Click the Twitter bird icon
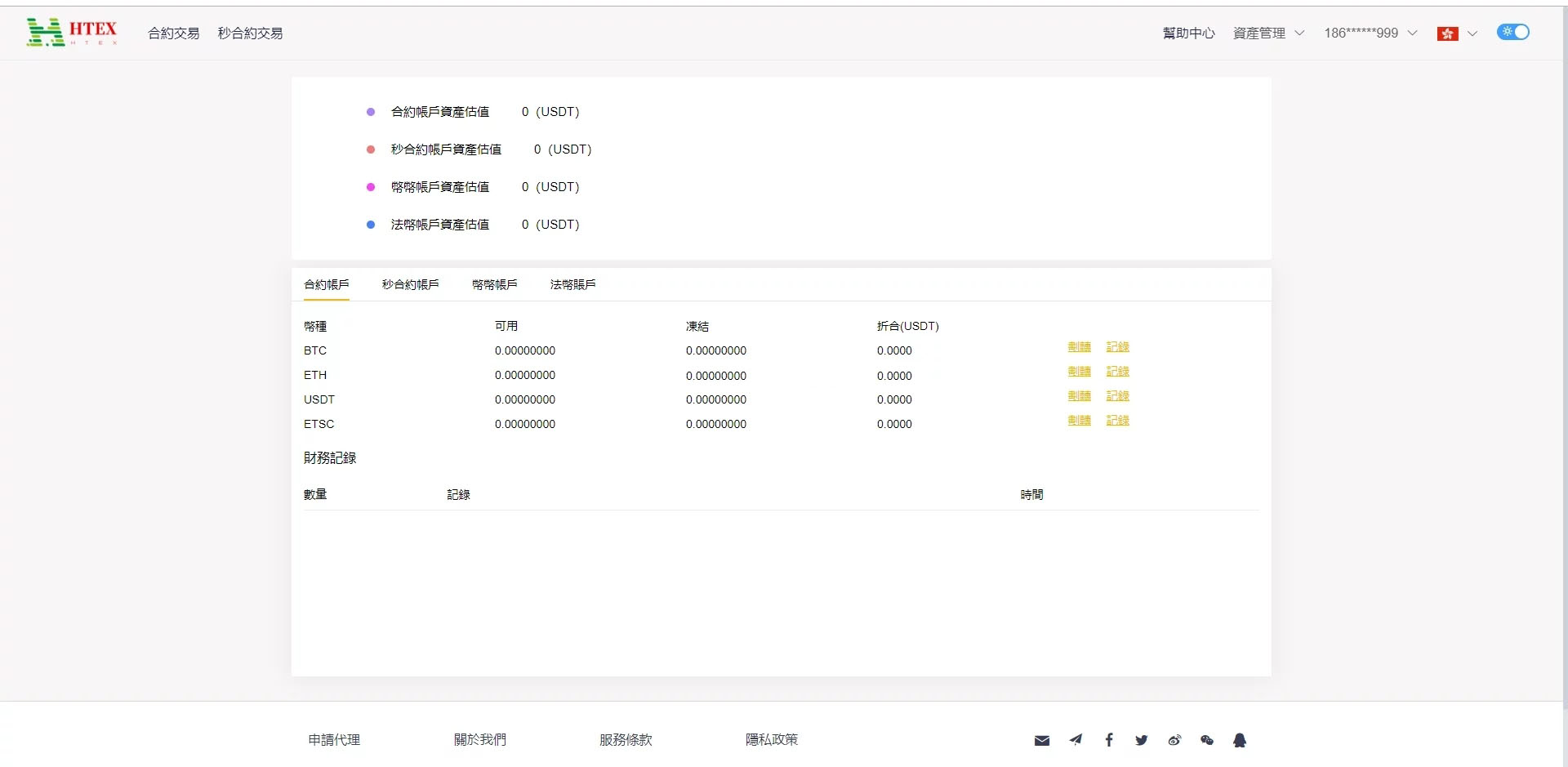Viewport: 1568px width, 767px height. (x=1141, y=740)
